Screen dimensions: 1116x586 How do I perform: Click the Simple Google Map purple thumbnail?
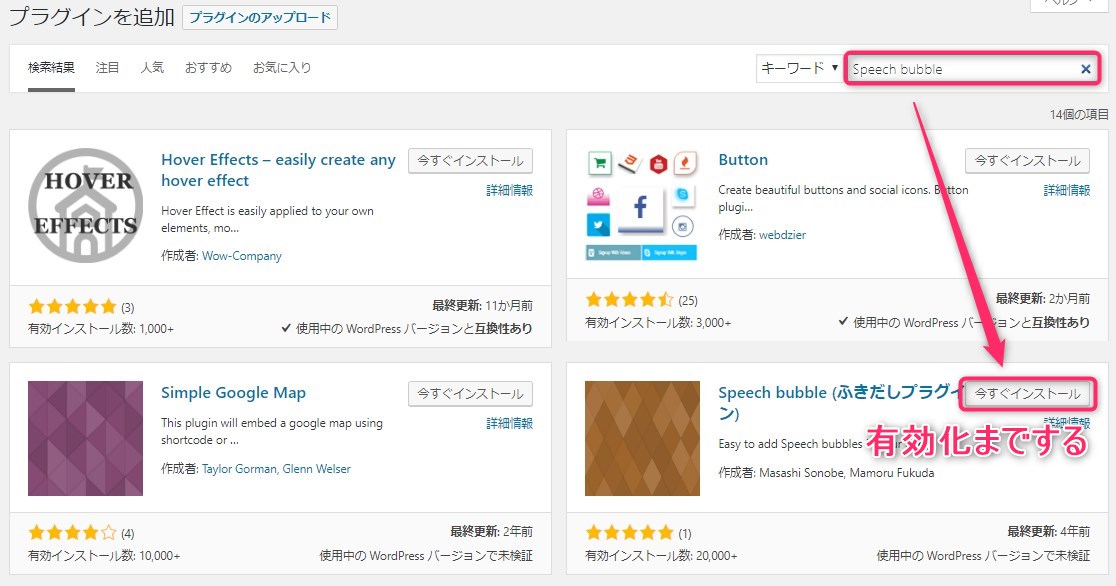(x=85, y=438)
